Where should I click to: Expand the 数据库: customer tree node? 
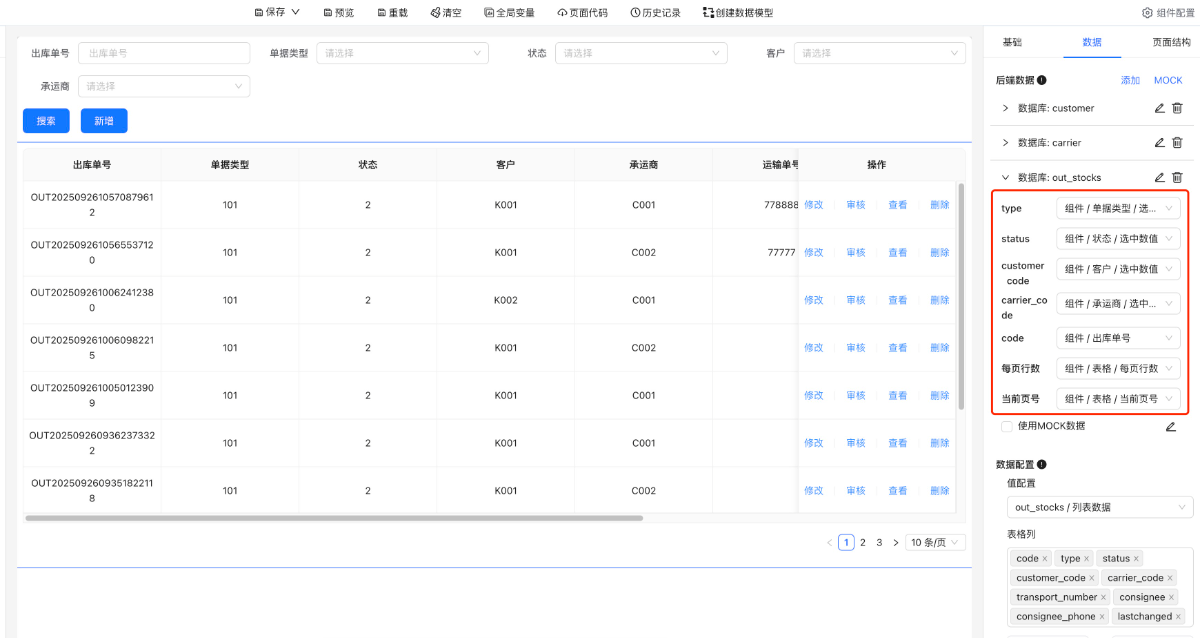pyautogui.click(x=1005, y=108)
